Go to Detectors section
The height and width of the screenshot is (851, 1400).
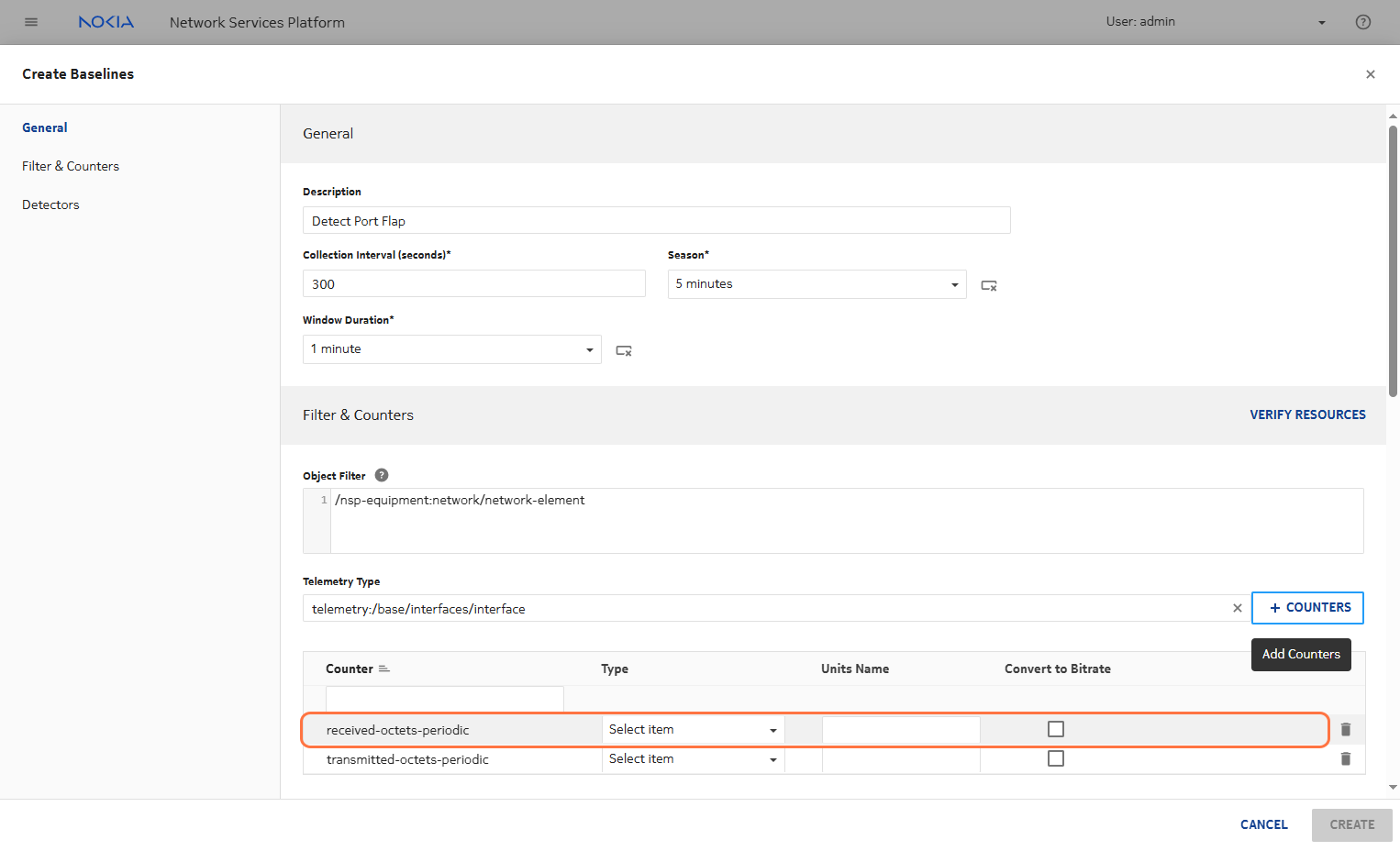[x=50, y=204]
